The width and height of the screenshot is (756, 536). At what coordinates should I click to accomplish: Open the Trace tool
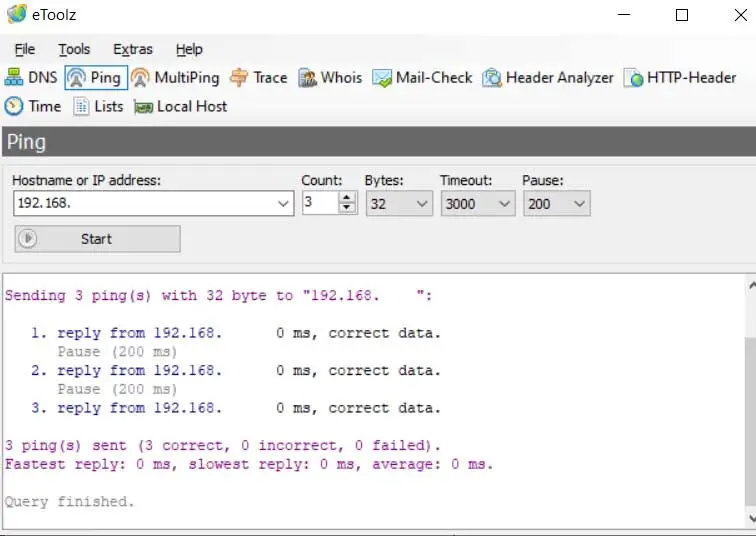tap(258, 78)
